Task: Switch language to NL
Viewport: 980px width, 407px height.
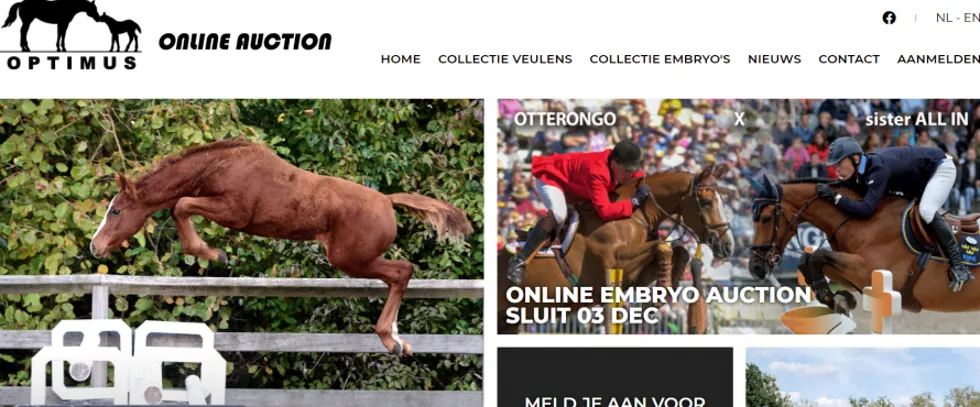Action: tap(944, 18)
